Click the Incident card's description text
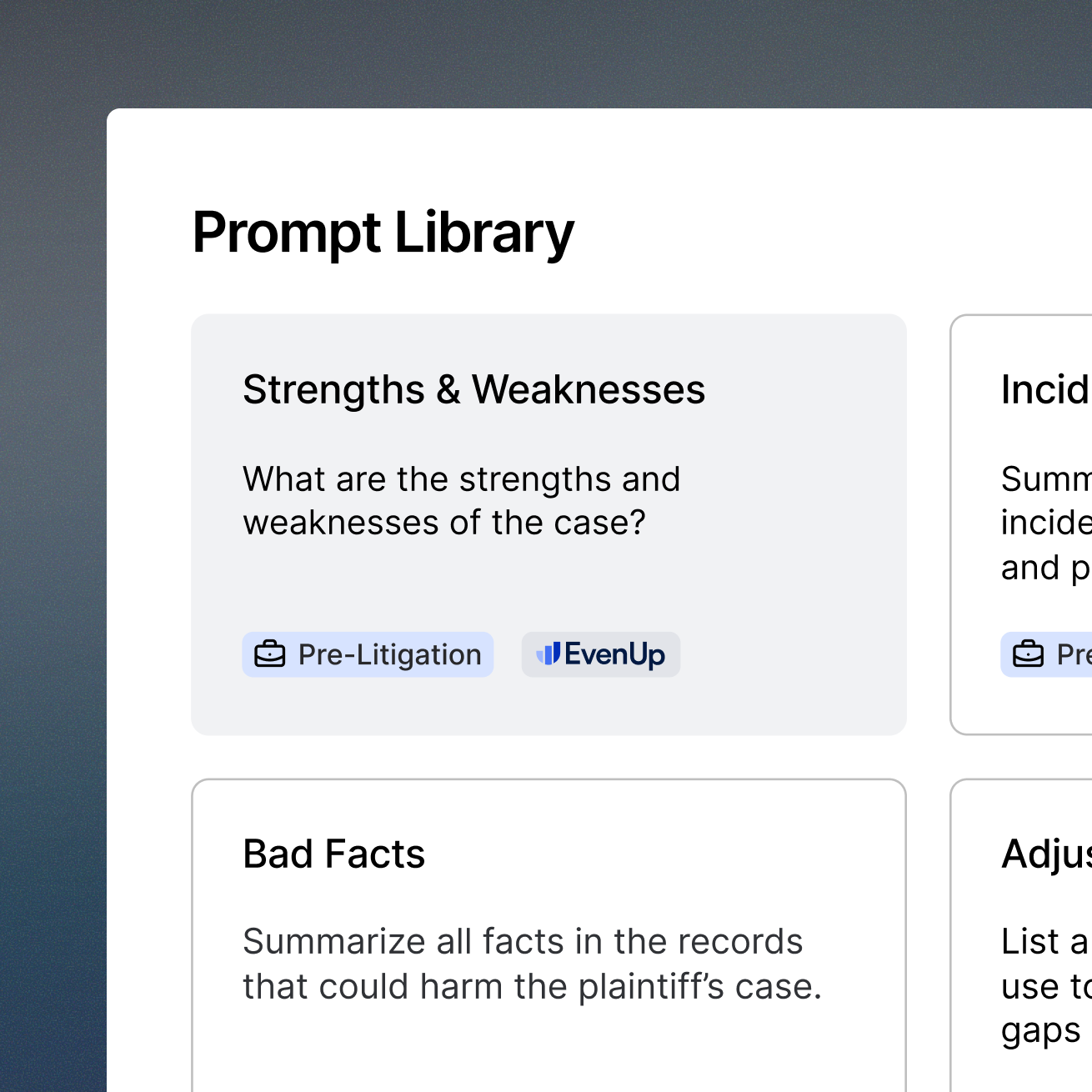The image size is (1092, 1092). click(x=1045, y=523)
